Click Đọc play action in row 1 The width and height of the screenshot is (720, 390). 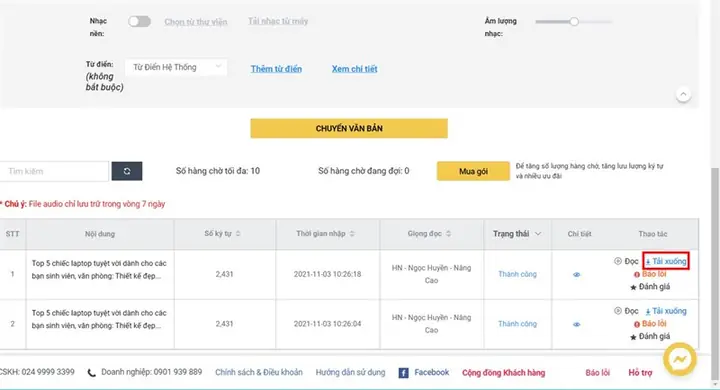point(626,261)
